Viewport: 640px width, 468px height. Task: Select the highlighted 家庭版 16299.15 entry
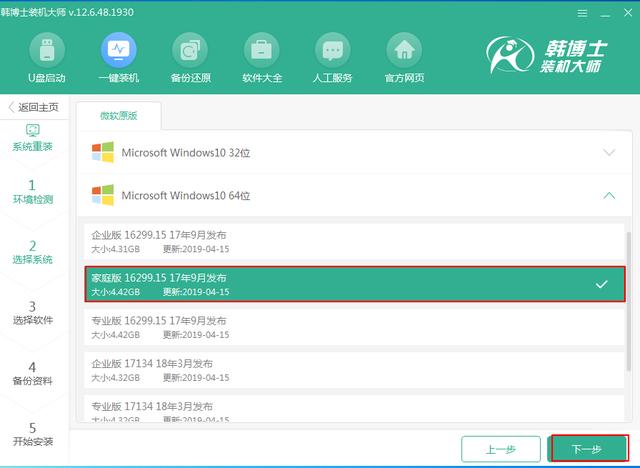(350, 284)
